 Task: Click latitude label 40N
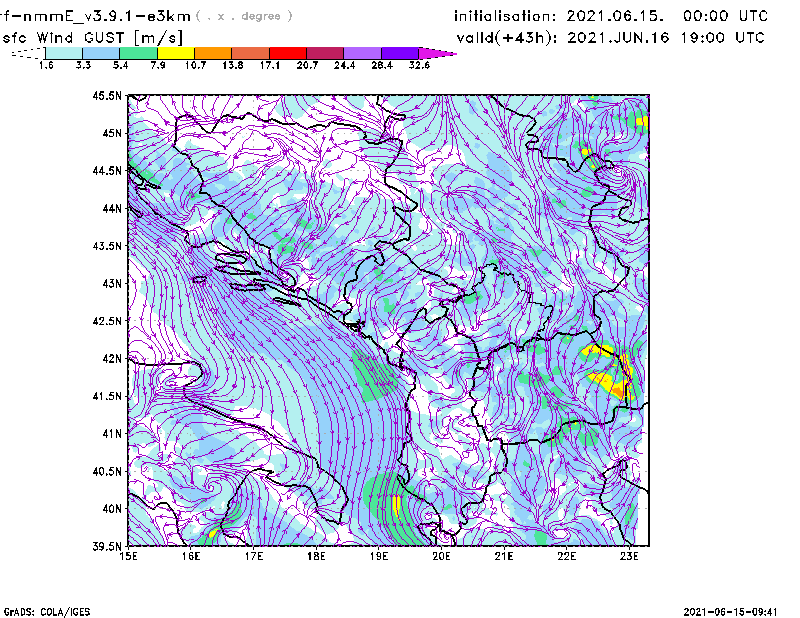click(x=112, y=509)
